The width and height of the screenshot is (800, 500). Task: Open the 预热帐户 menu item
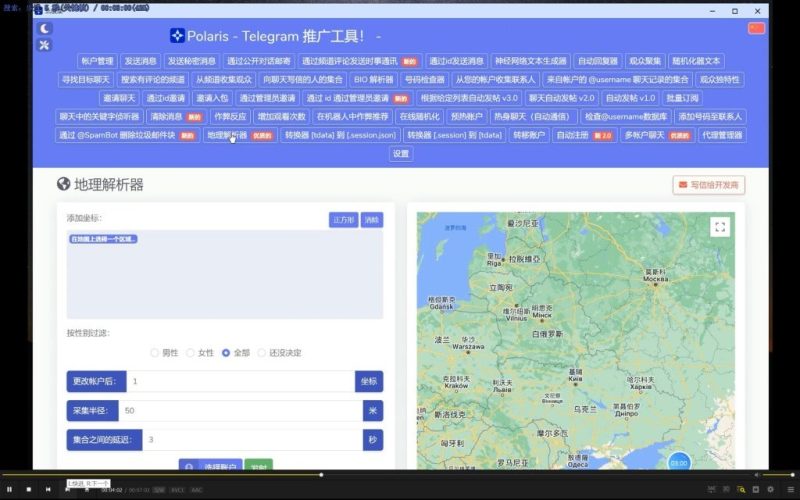click(x=467, y=116)
